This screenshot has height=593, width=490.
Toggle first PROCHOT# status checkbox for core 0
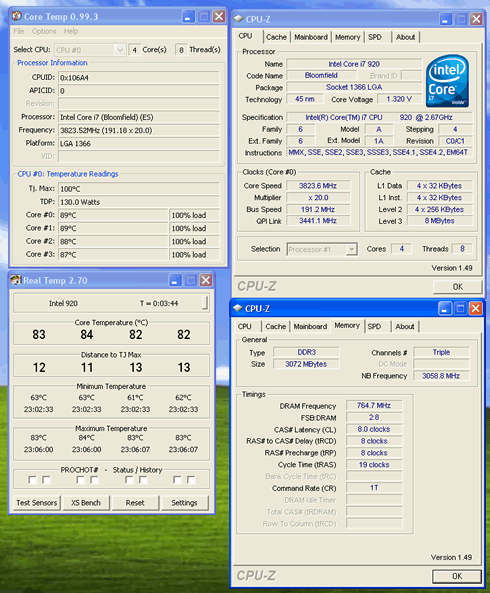click(x=33, y=480)
